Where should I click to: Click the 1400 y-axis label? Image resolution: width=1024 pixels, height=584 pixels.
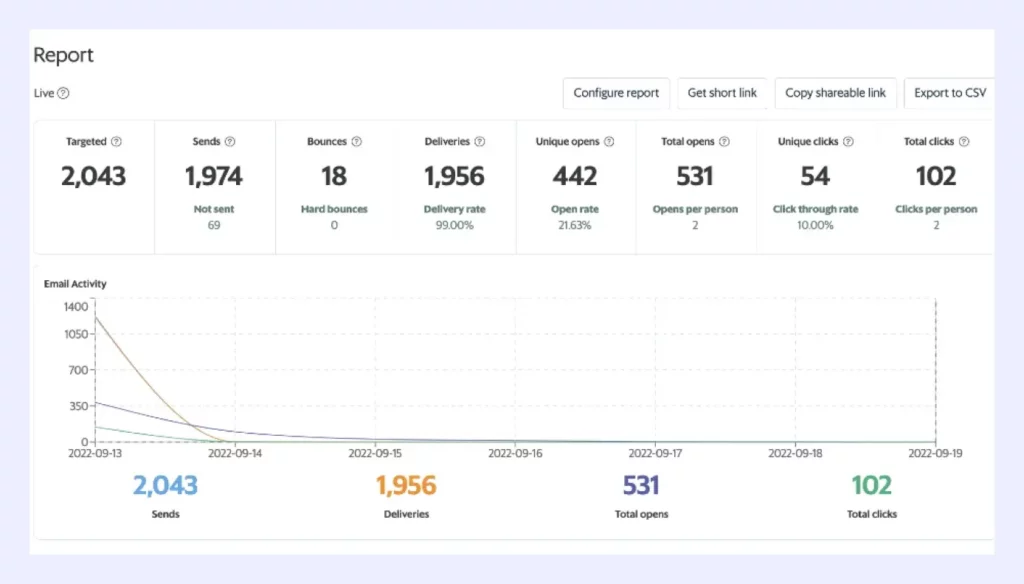pos(76,307)
